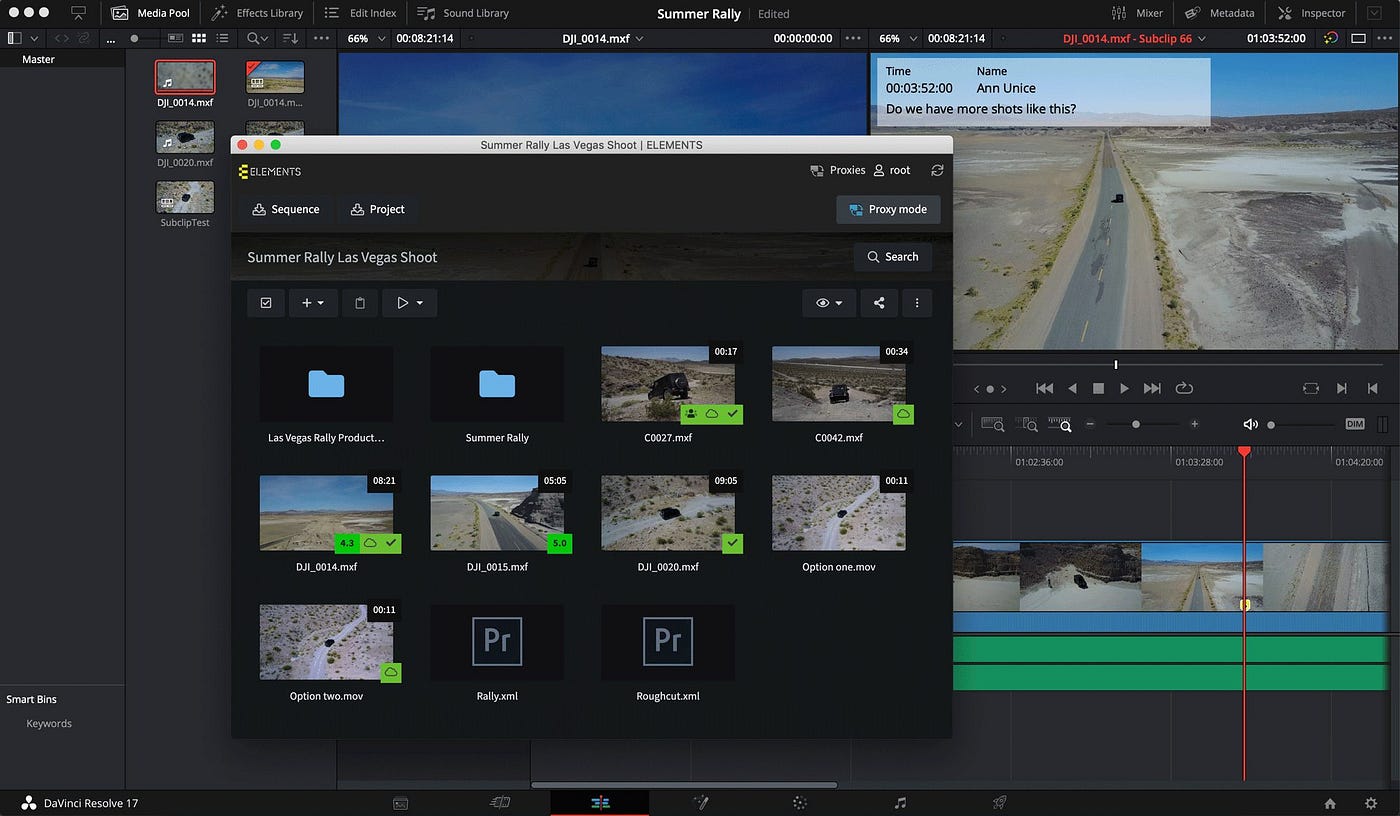Jump to the next edit point
Screen dimensions: 1400x816
1342,388
